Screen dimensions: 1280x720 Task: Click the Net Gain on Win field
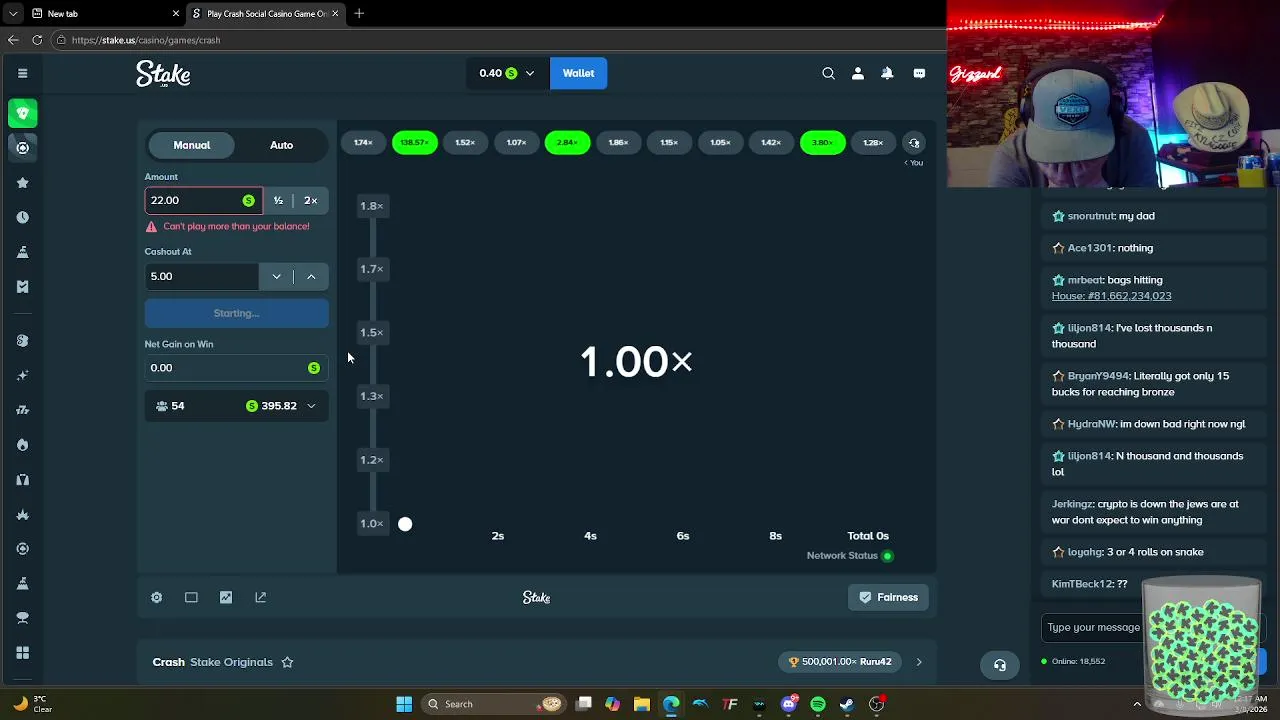(x=236, y=368)
